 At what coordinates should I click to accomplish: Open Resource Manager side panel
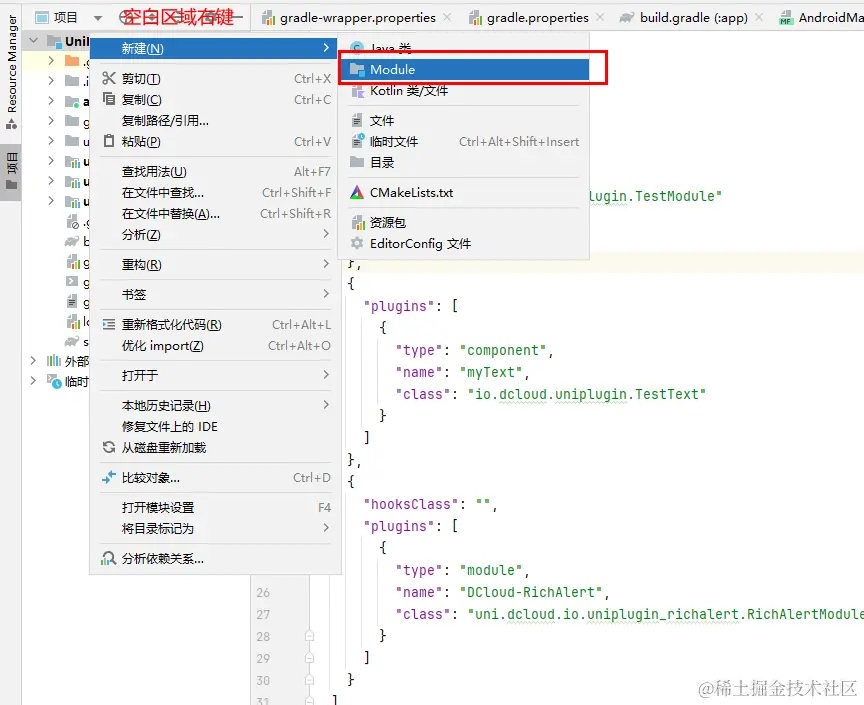pyautogui.click(x=12, y=72)
